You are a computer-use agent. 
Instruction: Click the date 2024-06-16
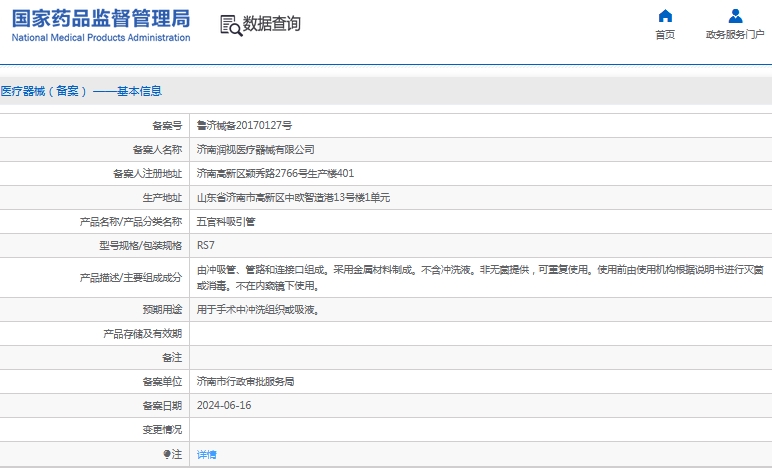224,405
